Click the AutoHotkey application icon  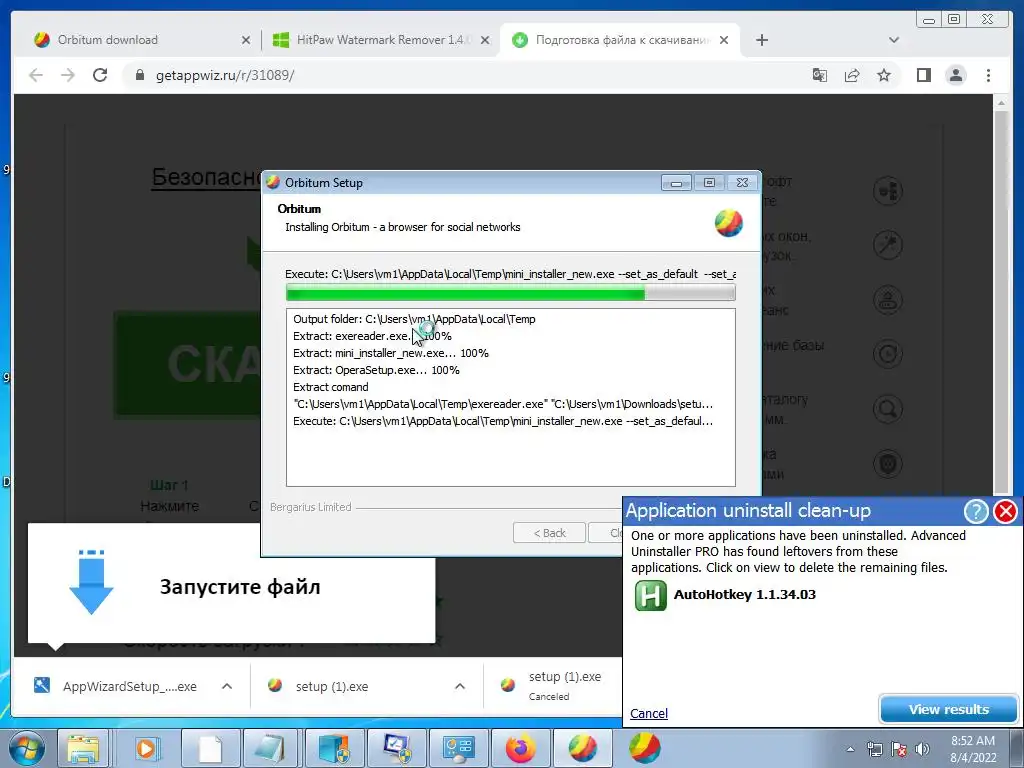650,595
